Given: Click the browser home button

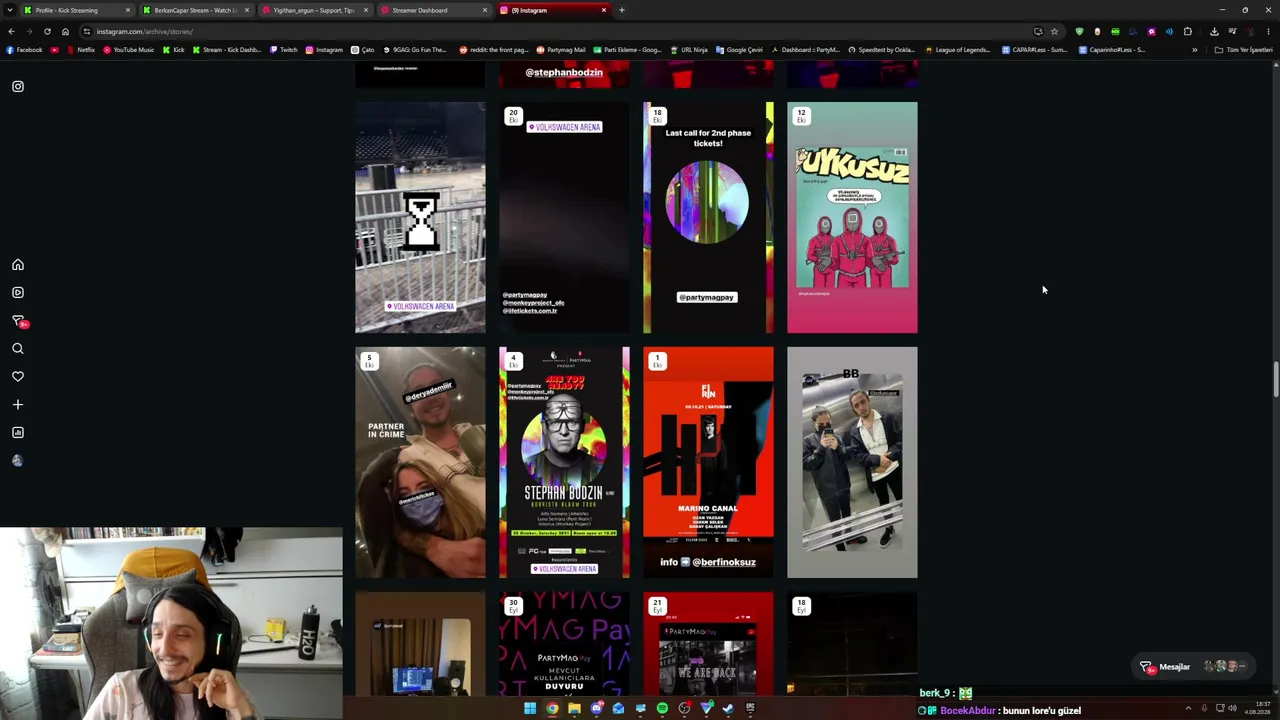Looking at the screenshot, I should 65,31.
